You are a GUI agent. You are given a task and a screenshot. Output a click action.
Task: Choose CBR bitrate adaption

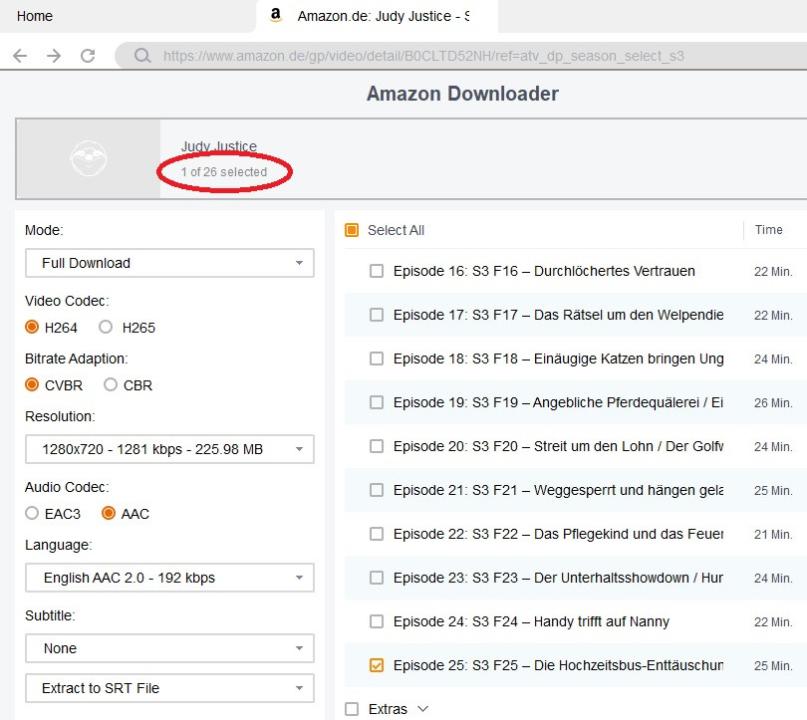click(x=112, y=385)
